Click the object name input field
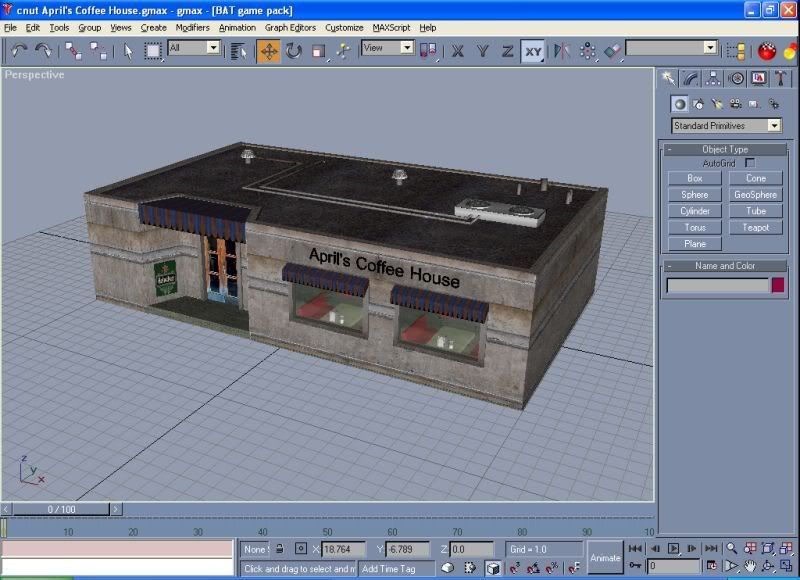The image size is (800, 580). point(717,285)
